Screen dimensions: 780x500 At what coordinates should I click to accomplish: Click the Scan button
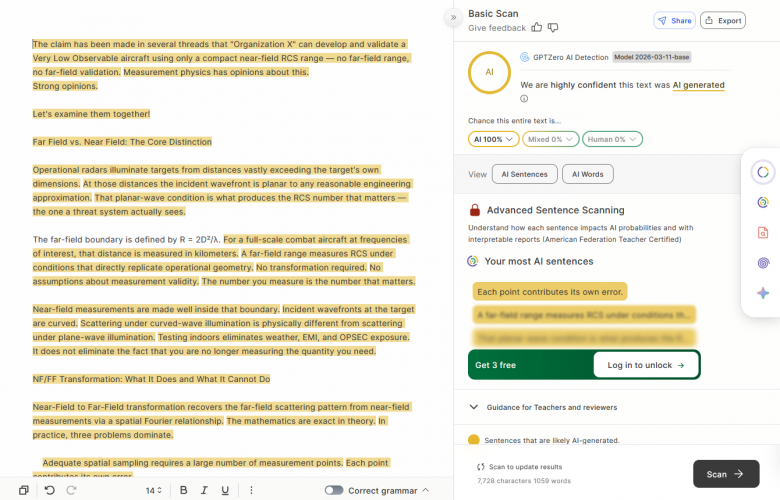tap(725, 474)
